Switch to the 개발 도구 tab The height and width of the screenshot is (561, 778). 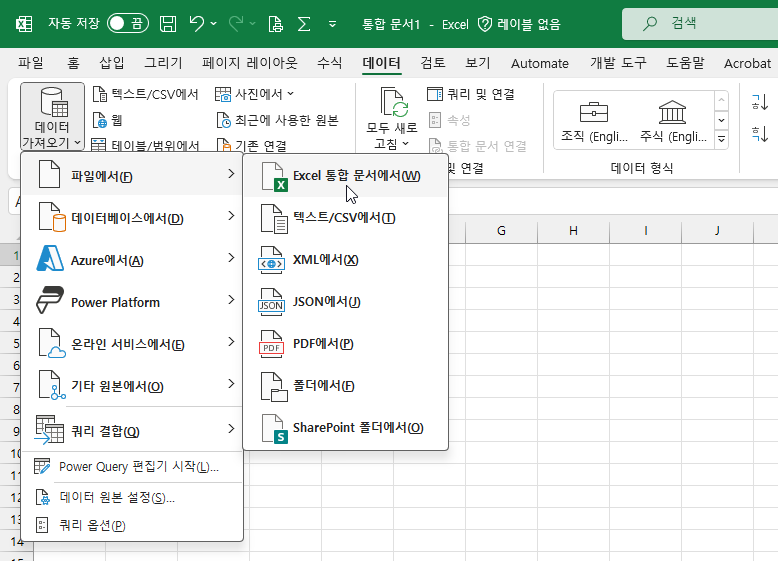[x=618, y=63]
